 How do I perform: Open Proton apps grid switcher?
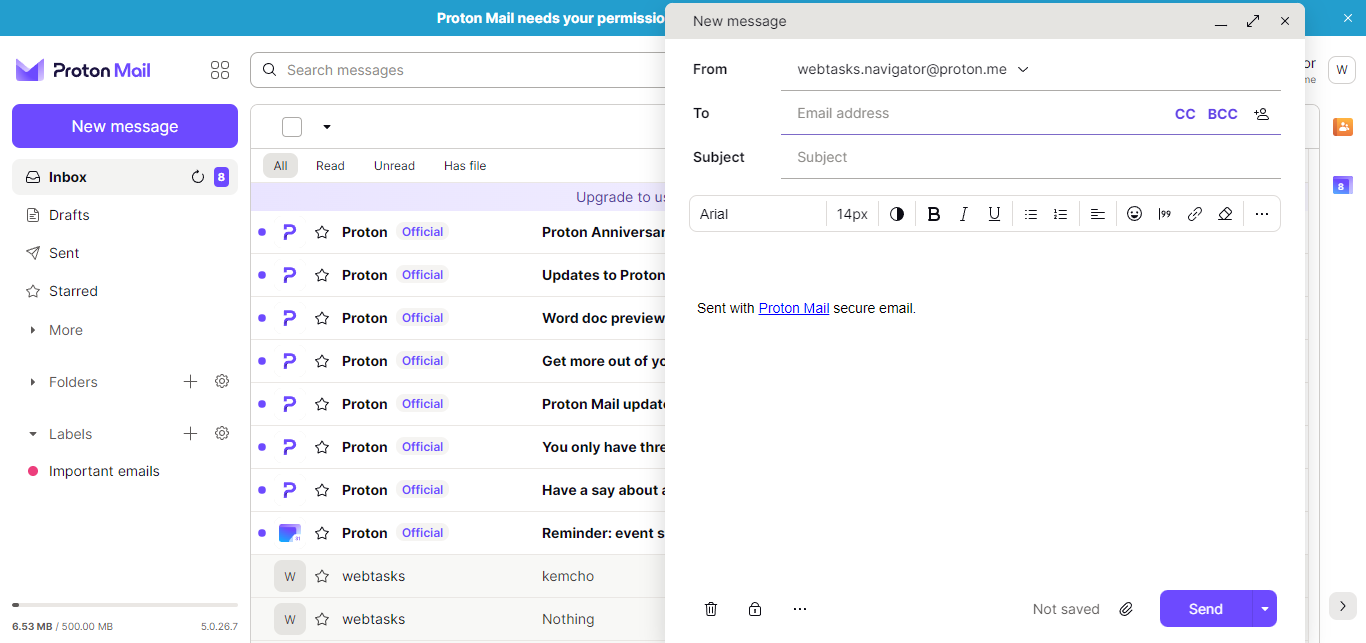pos(220,70)
